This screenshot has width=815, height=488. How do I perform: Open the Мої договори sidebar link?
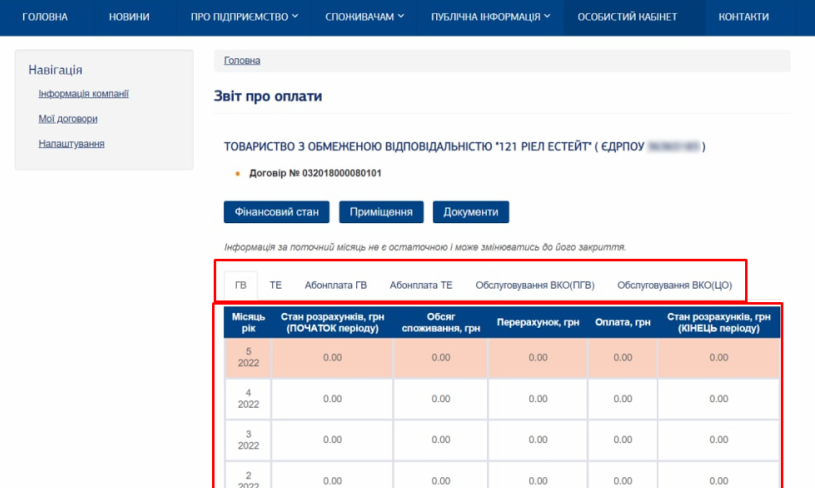(x=68, y=119)
